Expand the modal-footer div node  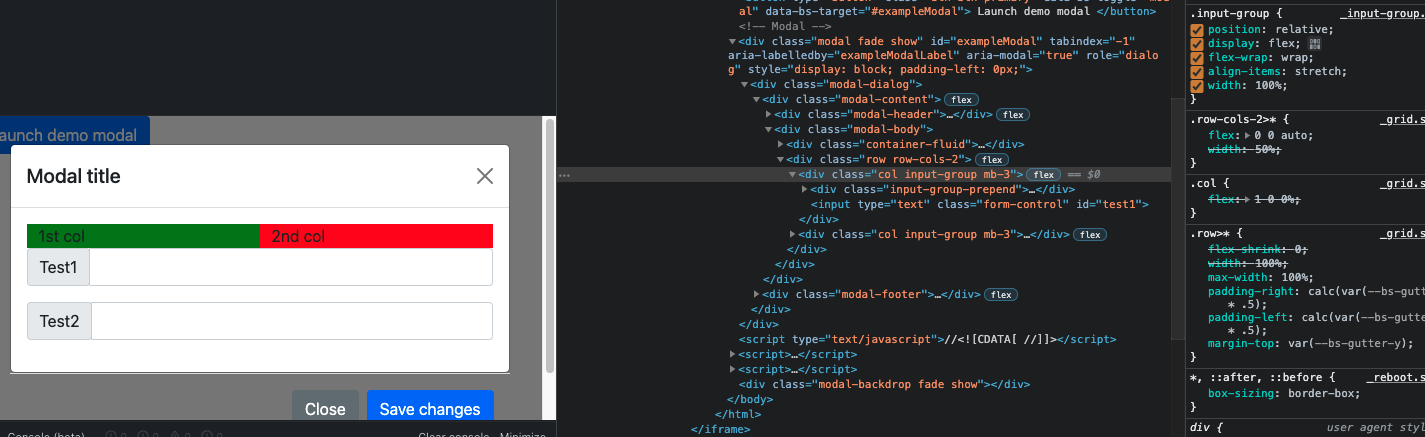click(757, 294)
